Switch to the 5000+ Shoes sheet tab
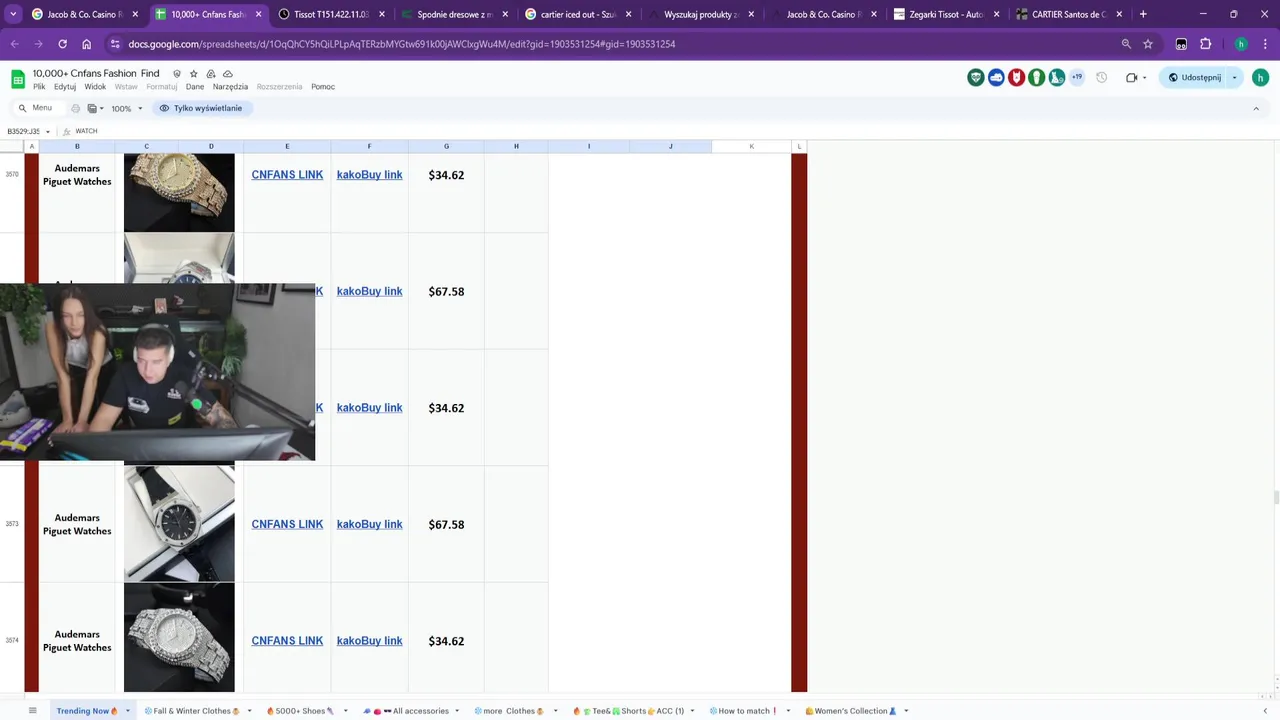The image size is (1280, 720). [300, 711]
